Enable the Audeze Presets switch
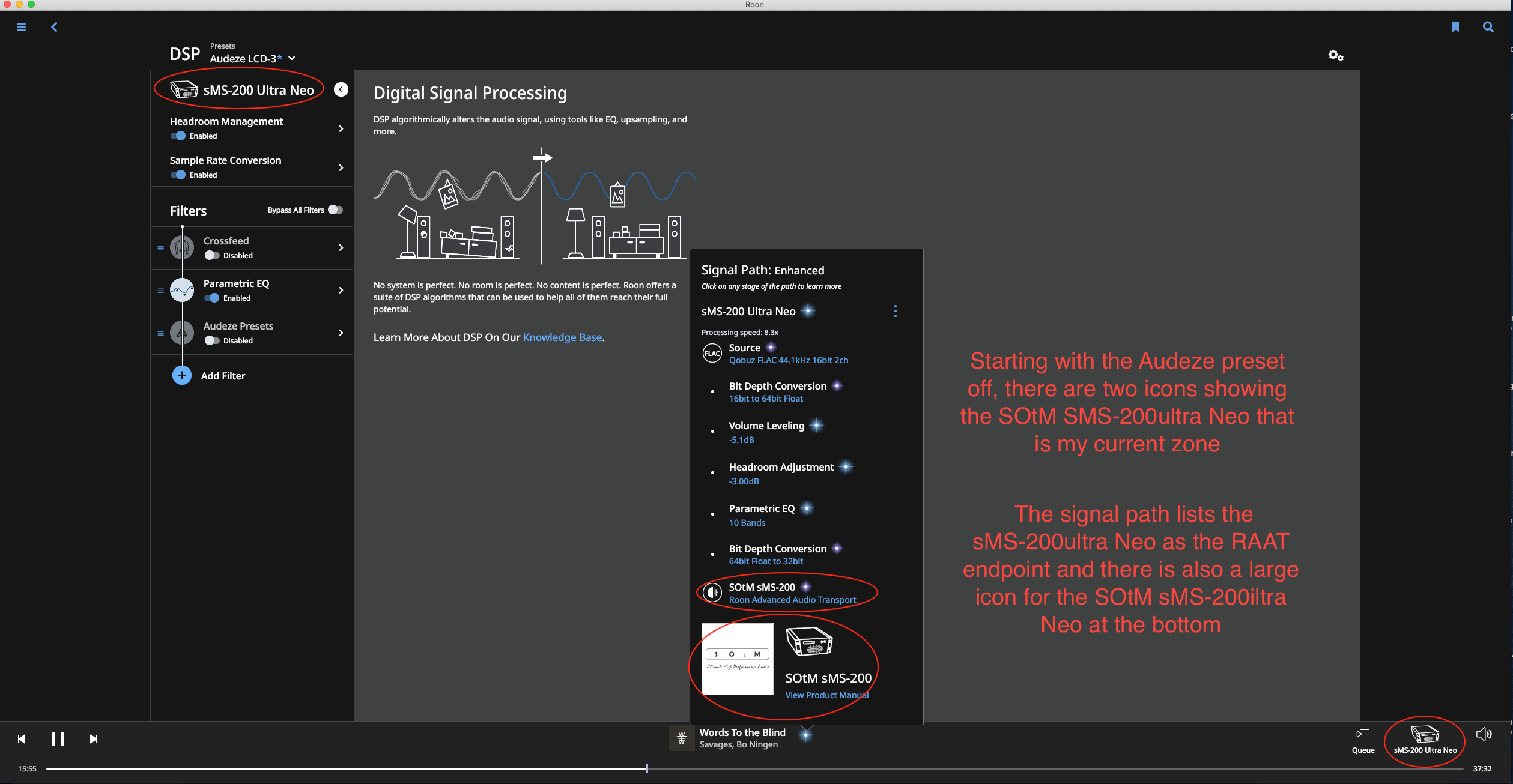Viewport: 1513px width, 784px height. [211, 340]
